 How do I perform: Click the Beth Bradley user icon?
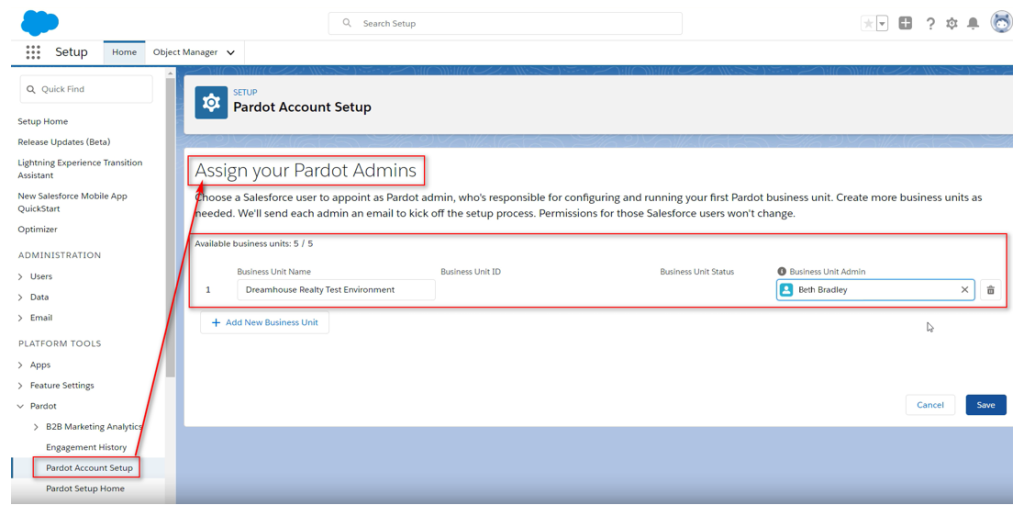tap(787, 290)
